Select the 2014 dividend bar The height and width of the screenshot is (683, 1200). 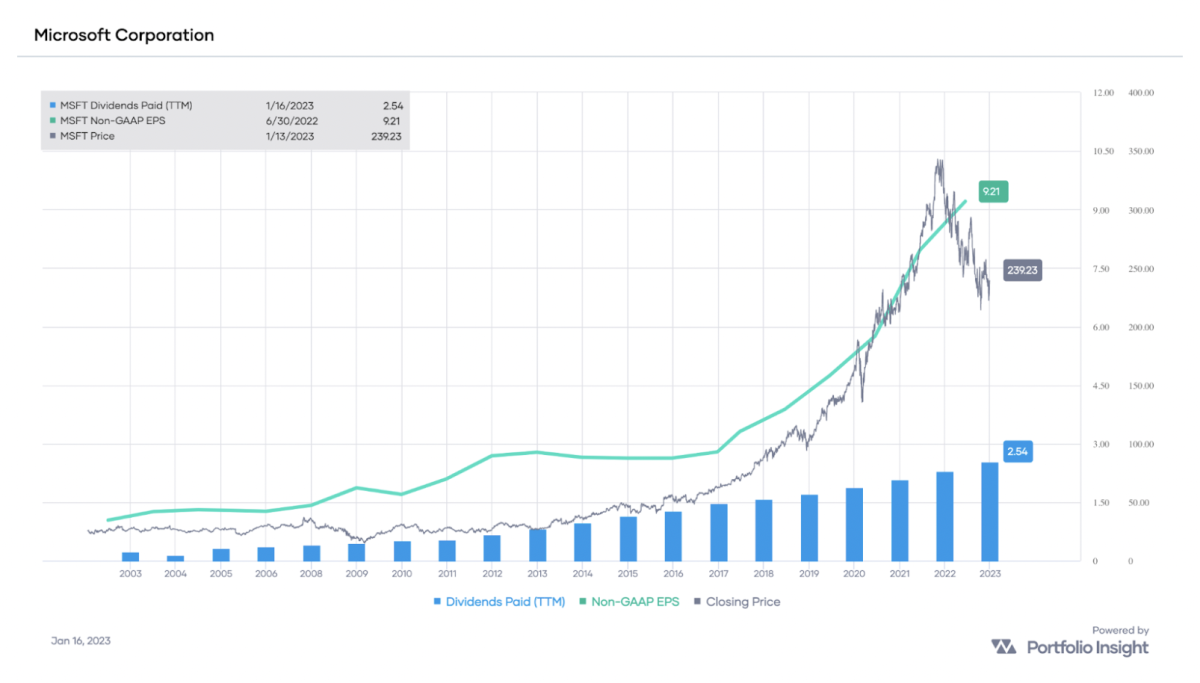pyautogui.click(x=582, y=542)
